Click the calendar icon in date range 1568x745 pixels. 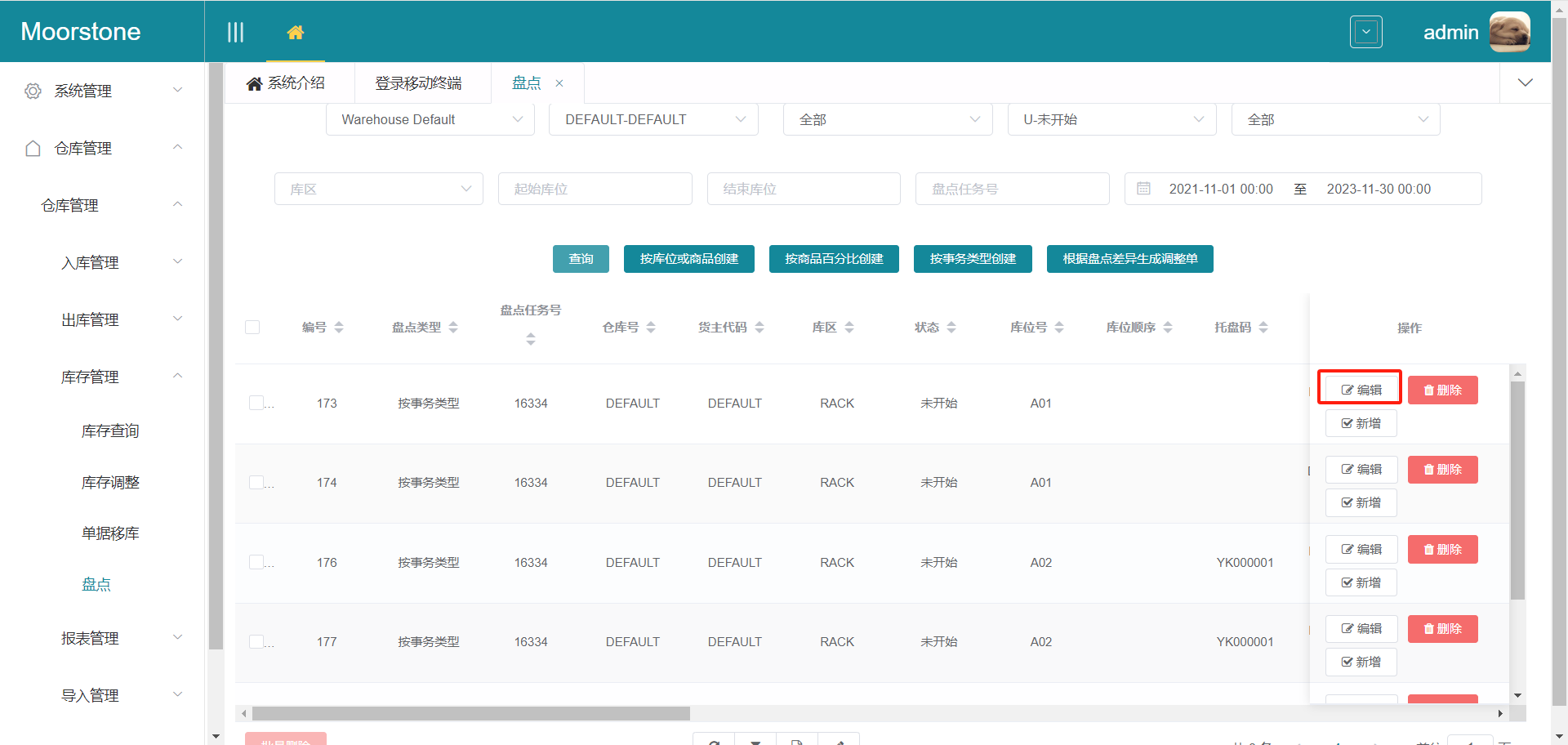tap(1143, 189)
